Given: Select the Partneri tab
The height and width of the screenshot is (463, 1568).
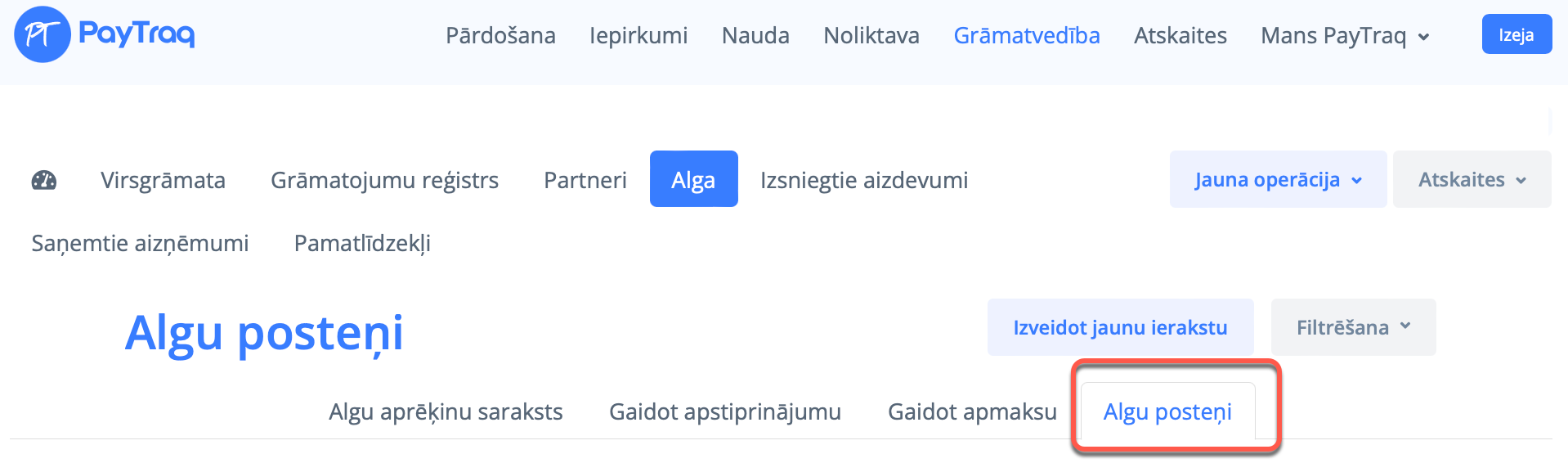Looking at the screenshot, I should click(585, 180).
